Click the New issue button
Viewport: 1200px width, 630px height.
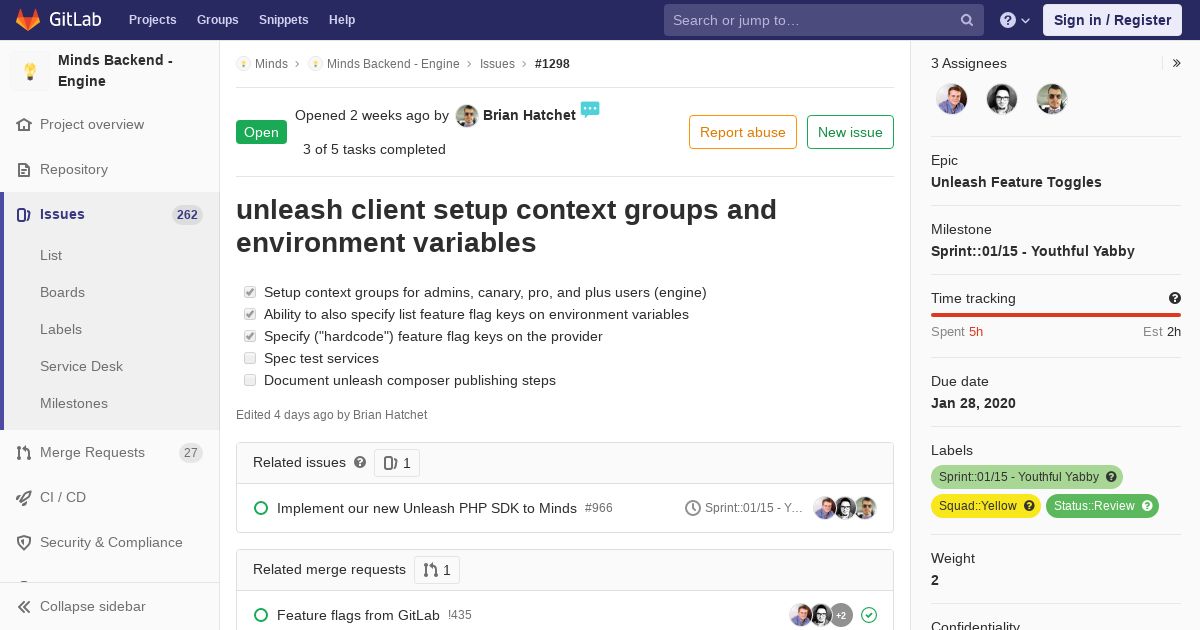pyautogui.click(x=850, y=132)
